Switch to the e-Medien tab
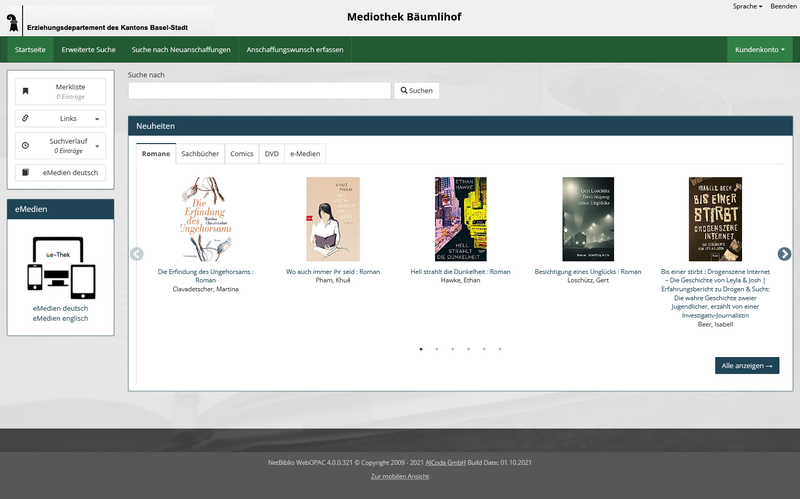 305,154
